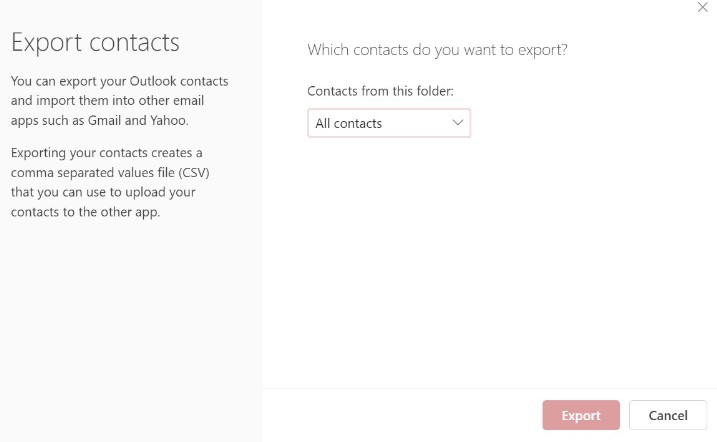Select the All contacts text in combo box
The width and height of the screenshot is (717, 442).
[x=349, y=124]
